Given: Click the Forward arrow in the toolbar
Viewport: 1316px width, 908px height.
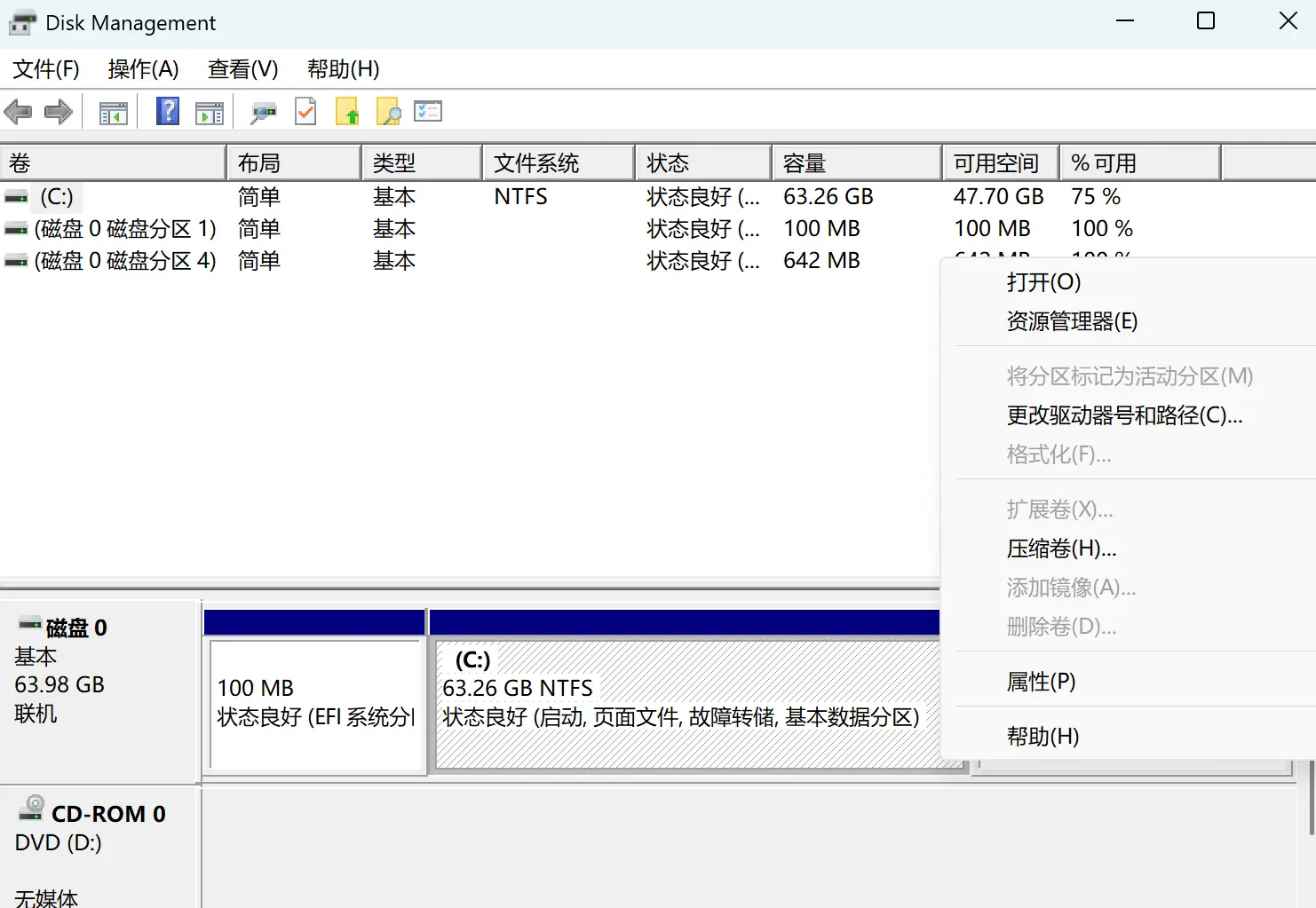Looking at the screenshot, I should [59, 112].
